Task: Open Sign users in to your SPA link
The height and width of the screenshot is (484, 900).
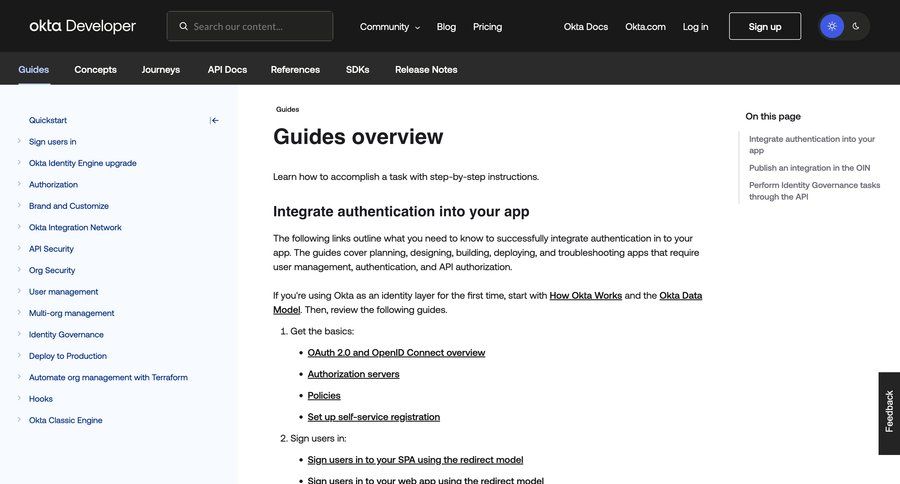Action: (415, 460)
